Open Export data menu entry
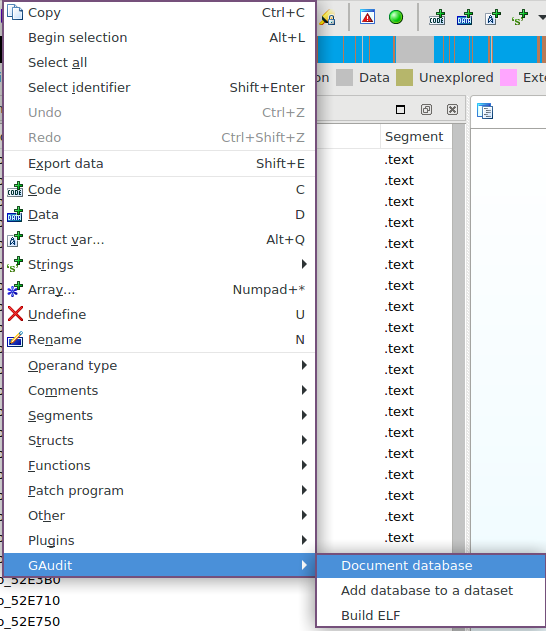The height and width of the screenshot is (631, 546). (x=159, y=164)
